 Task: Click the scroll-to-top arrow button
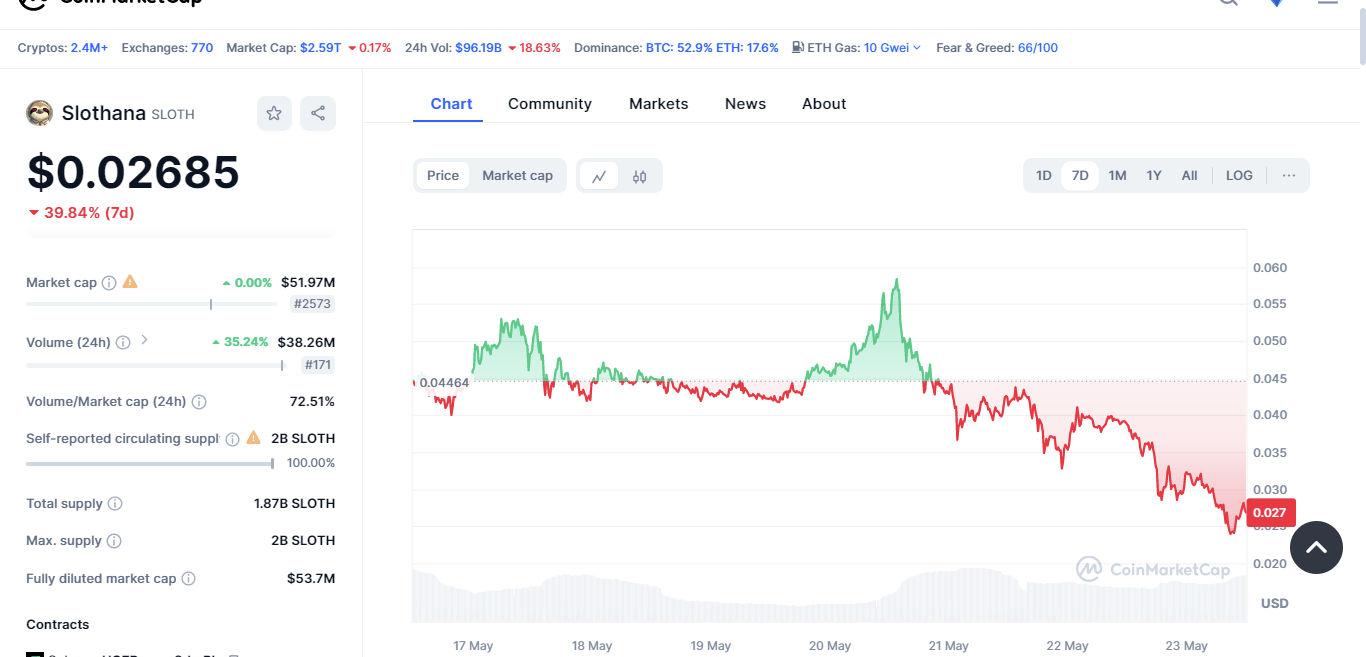click(1316, 547)
